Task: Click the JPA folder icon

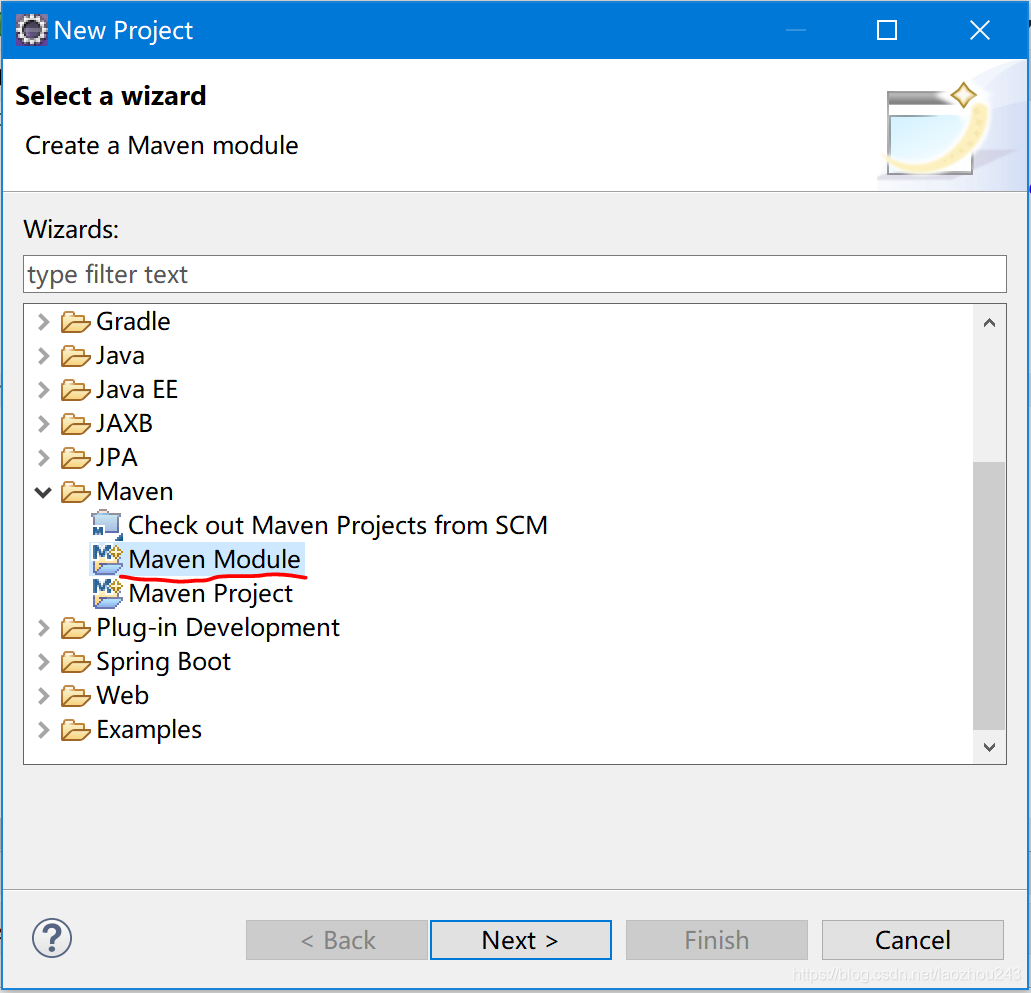Action: (x=75, y=458)
